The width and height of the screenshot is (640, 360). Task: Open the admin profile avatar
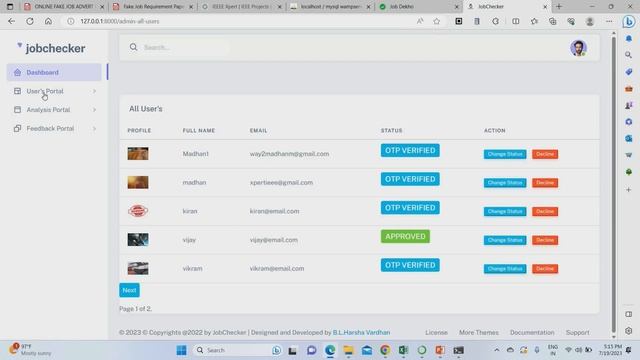point(578,48)
